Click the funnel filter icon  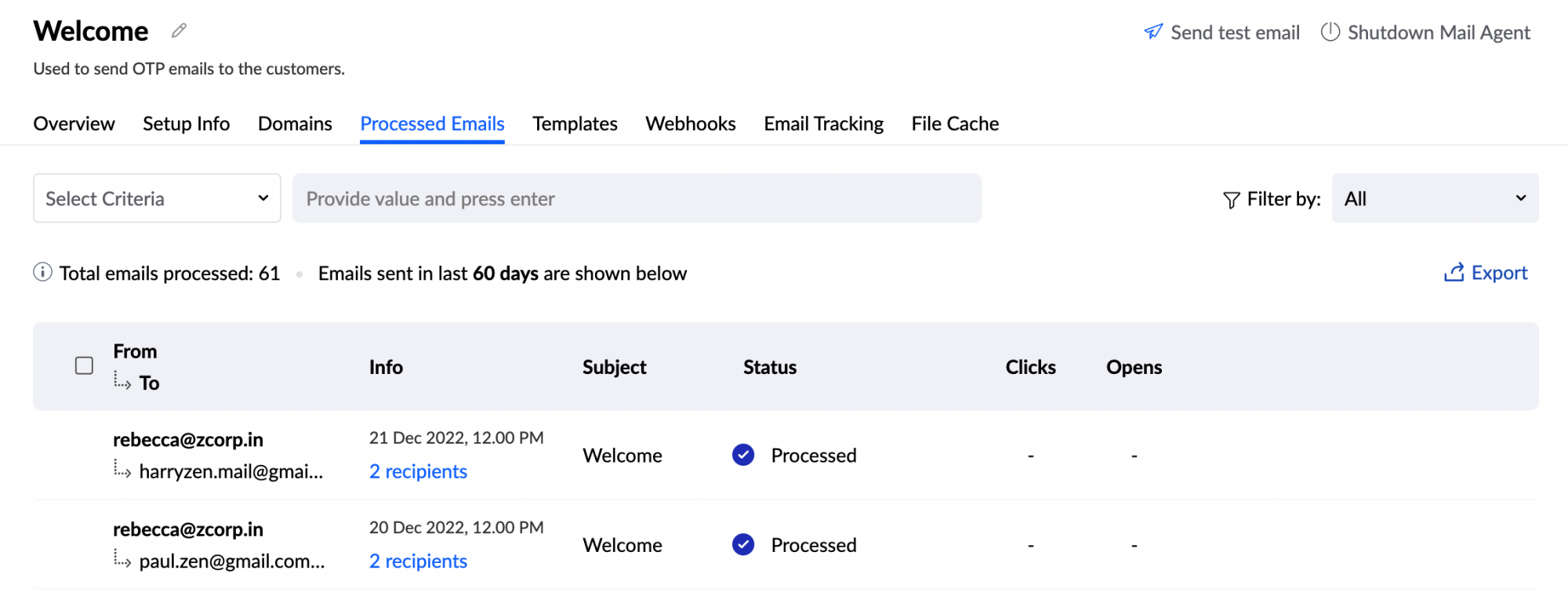[x=1231, y=200]
